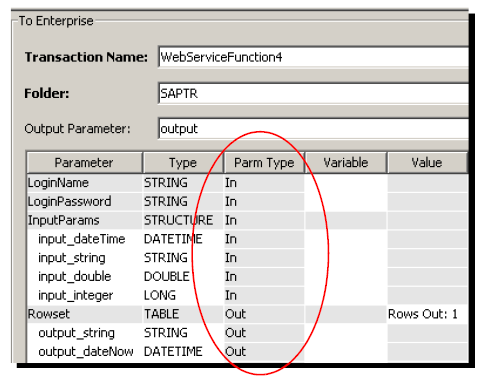Click the Variable cell for input_string
The width and height of the screenshot is (486, 384).
coord(346,258)
